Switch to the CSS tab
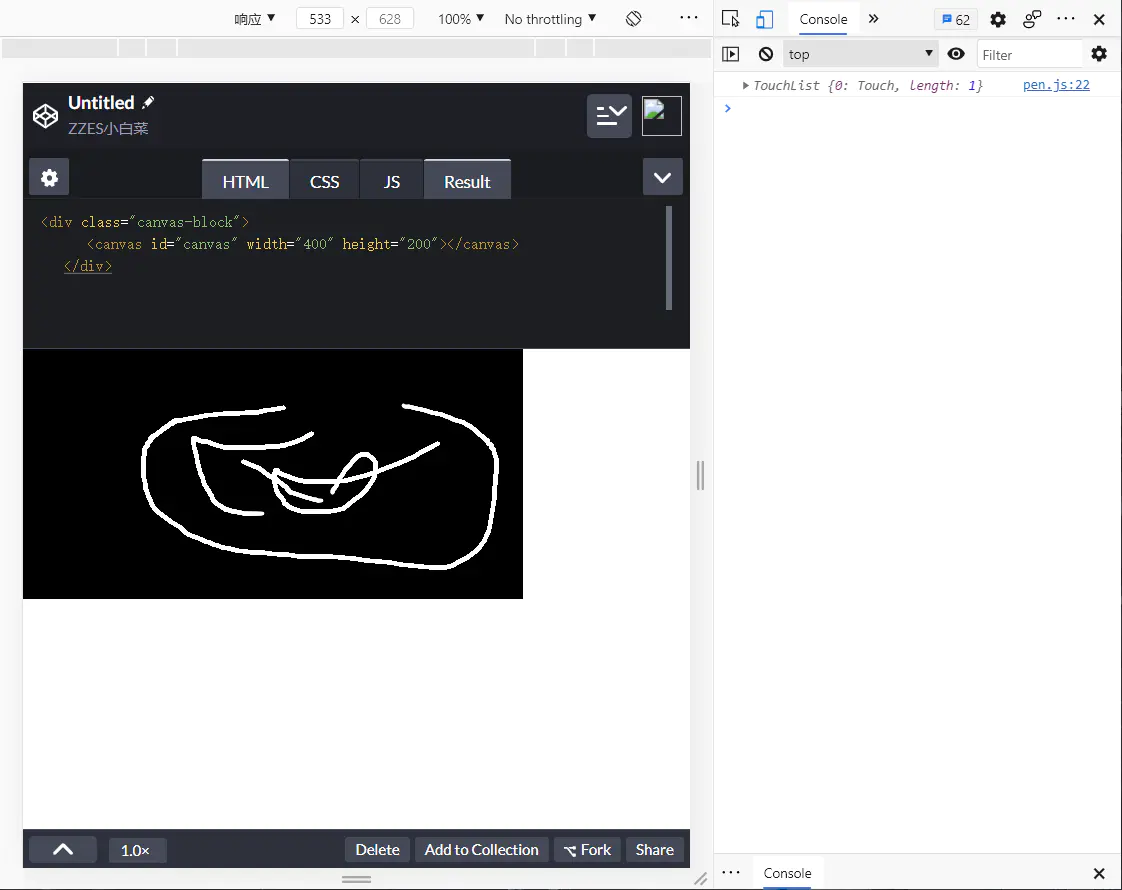The image size is (1122, 890). tap(324, 180)
